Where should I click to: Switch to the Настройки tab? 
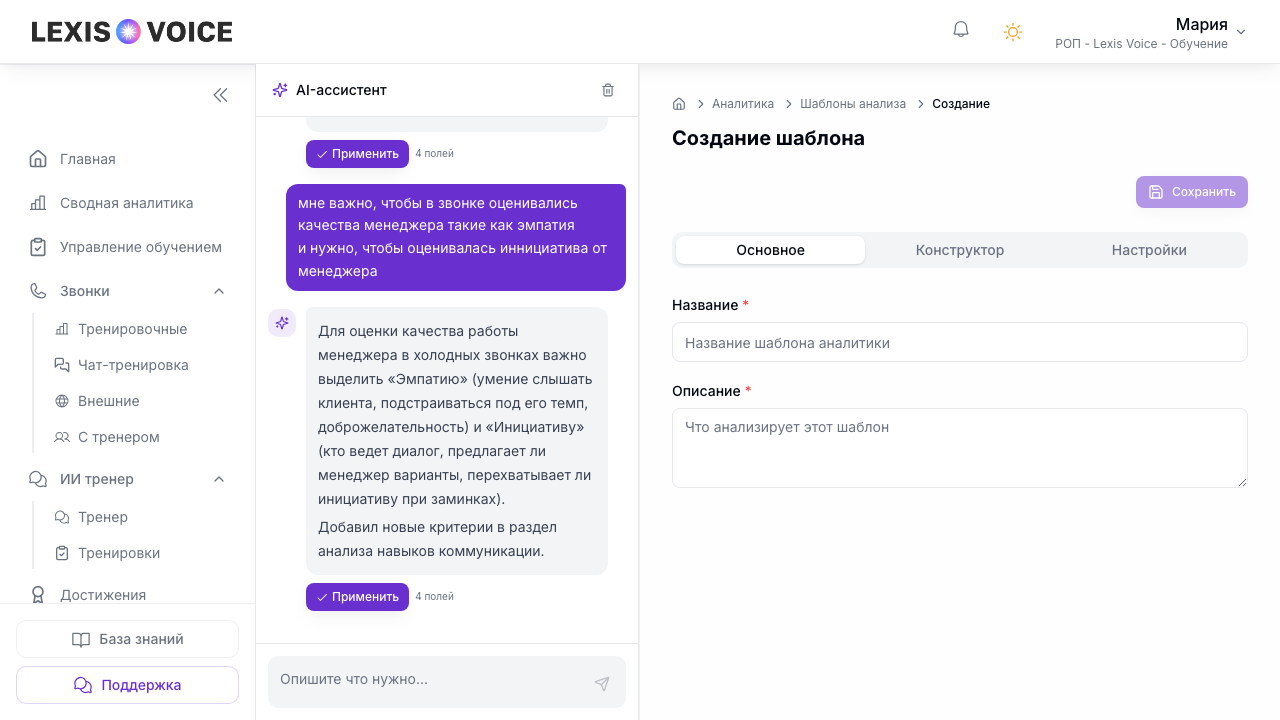click(1149, 250)
